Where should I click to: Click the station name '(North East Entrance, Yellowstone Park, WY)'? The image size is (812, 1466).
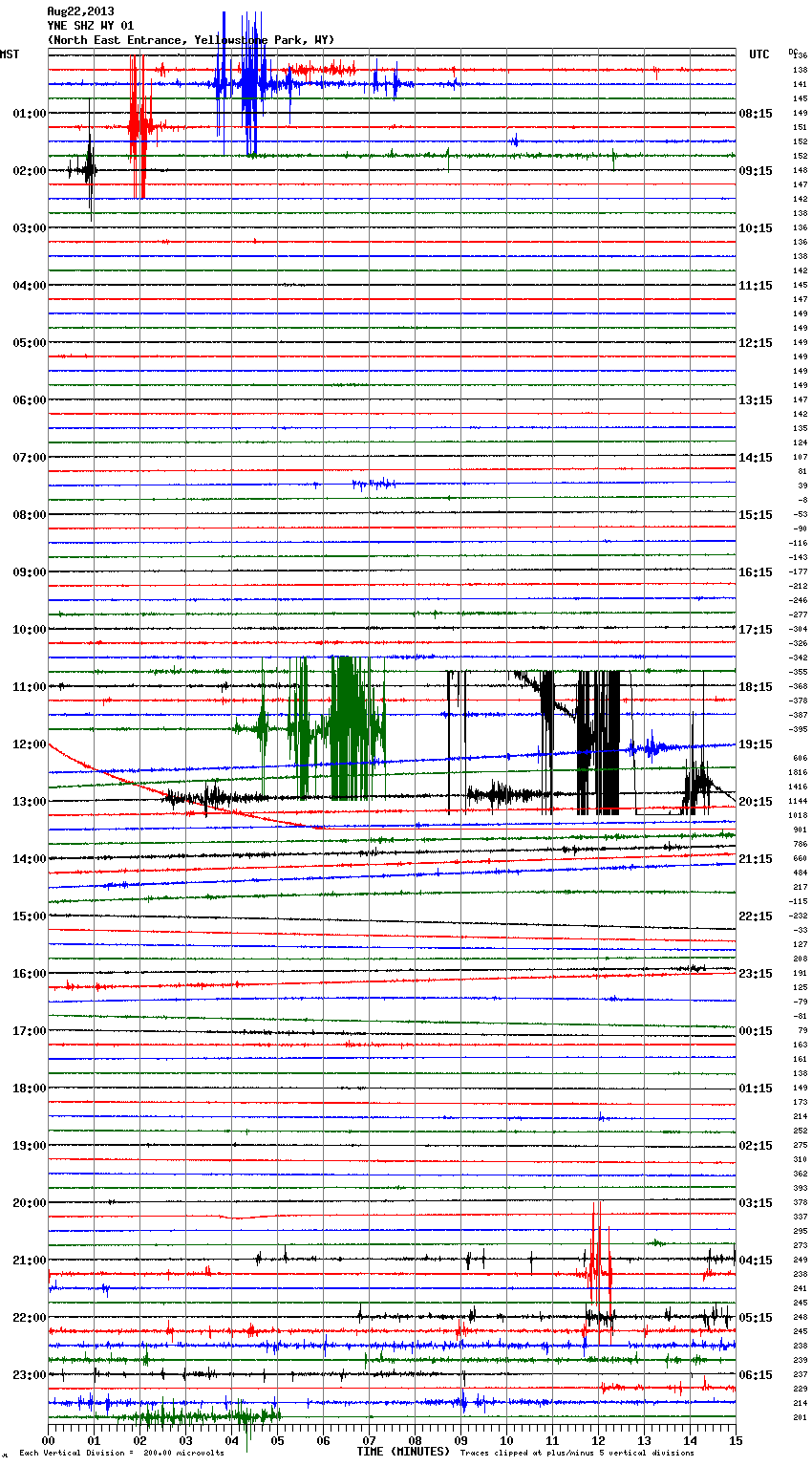point(191,40)
